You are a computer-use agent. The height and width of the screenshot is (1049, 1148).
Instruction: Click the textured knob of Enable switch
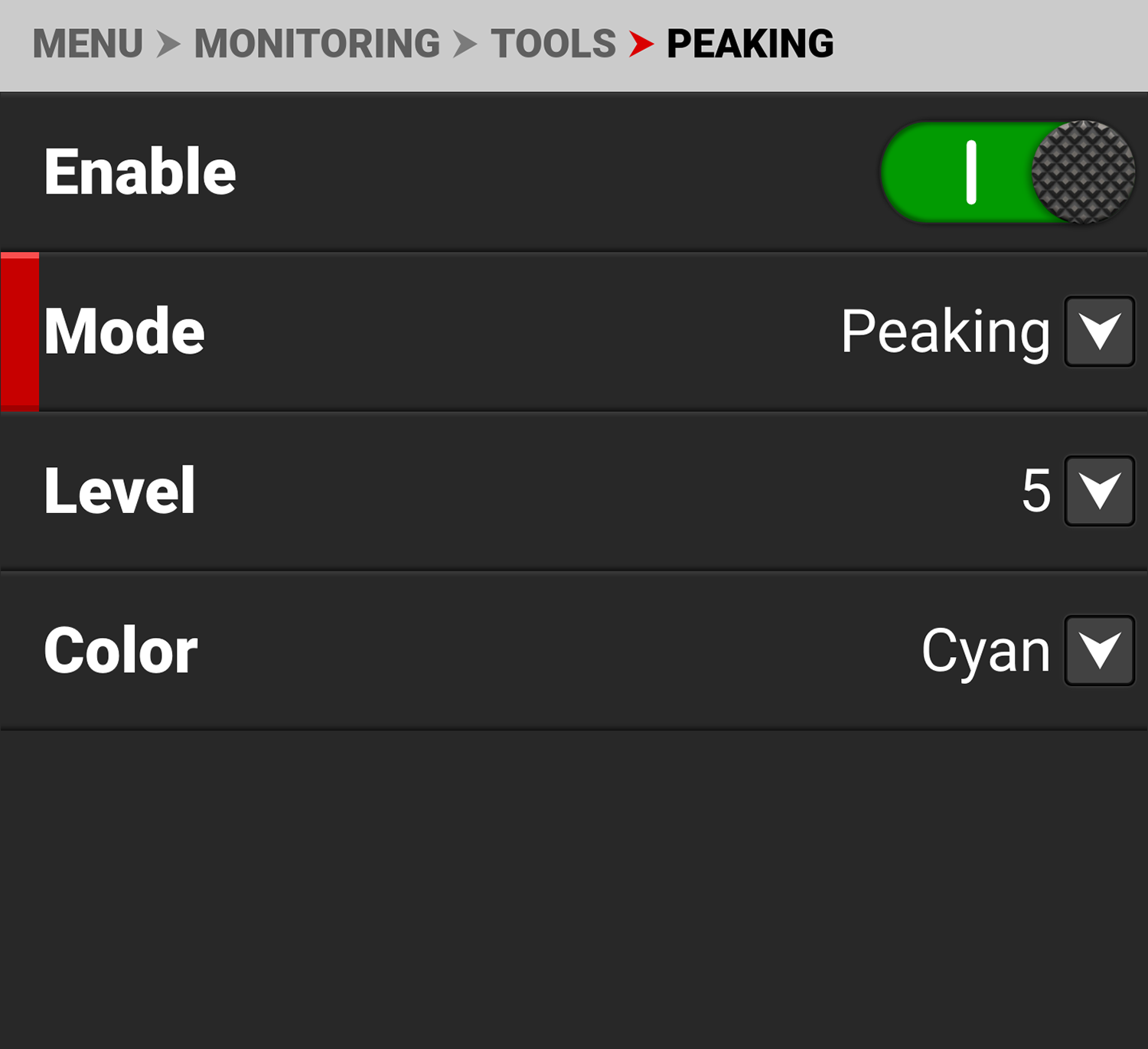coord(1082,172)
